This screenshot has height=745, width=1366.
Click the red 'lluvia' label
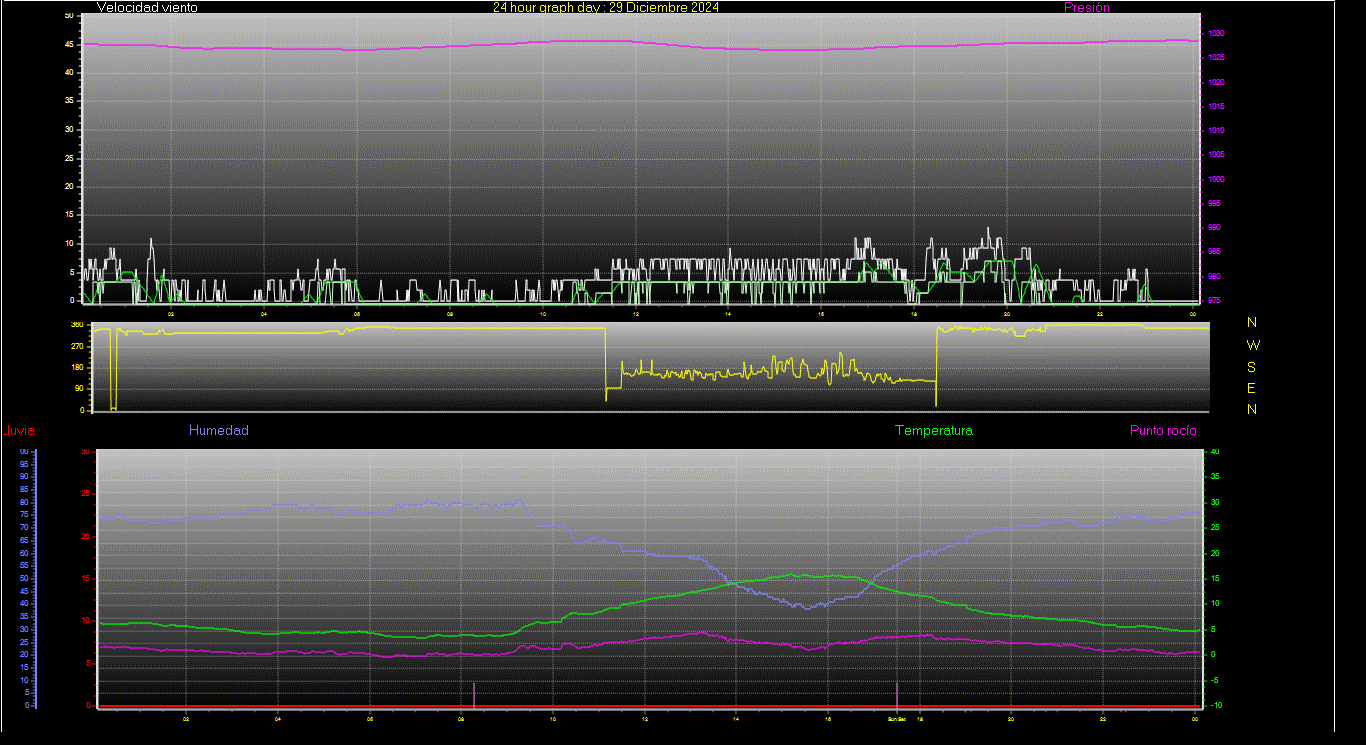pos(20,431)
